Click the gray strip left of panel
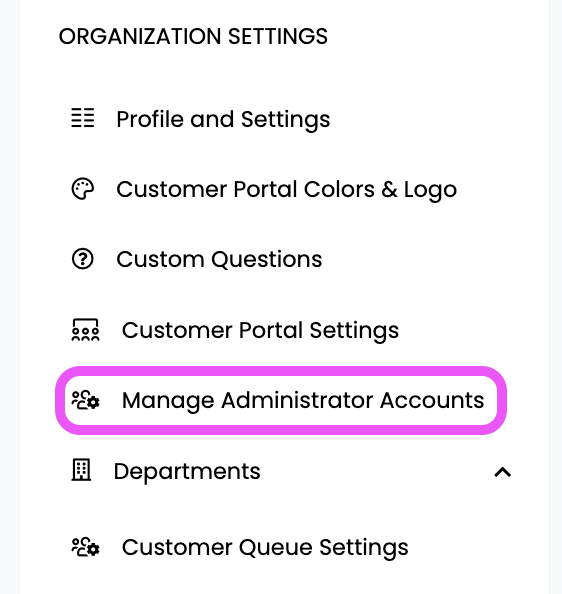Image resolution: width=562 pixels, height=594 pixels. click(9, 297)
